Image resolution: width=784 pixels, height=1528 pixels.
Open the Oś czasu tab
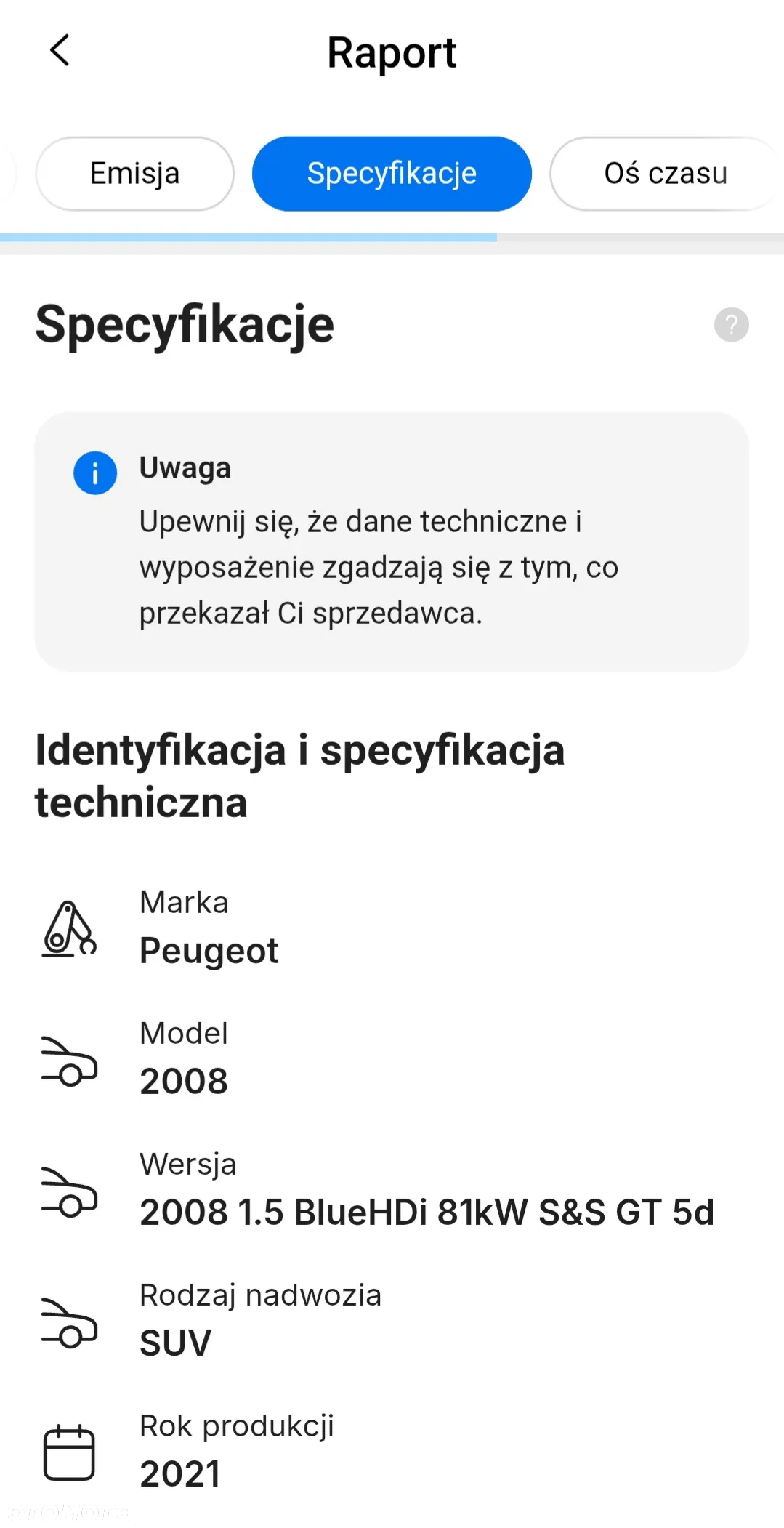666,174
